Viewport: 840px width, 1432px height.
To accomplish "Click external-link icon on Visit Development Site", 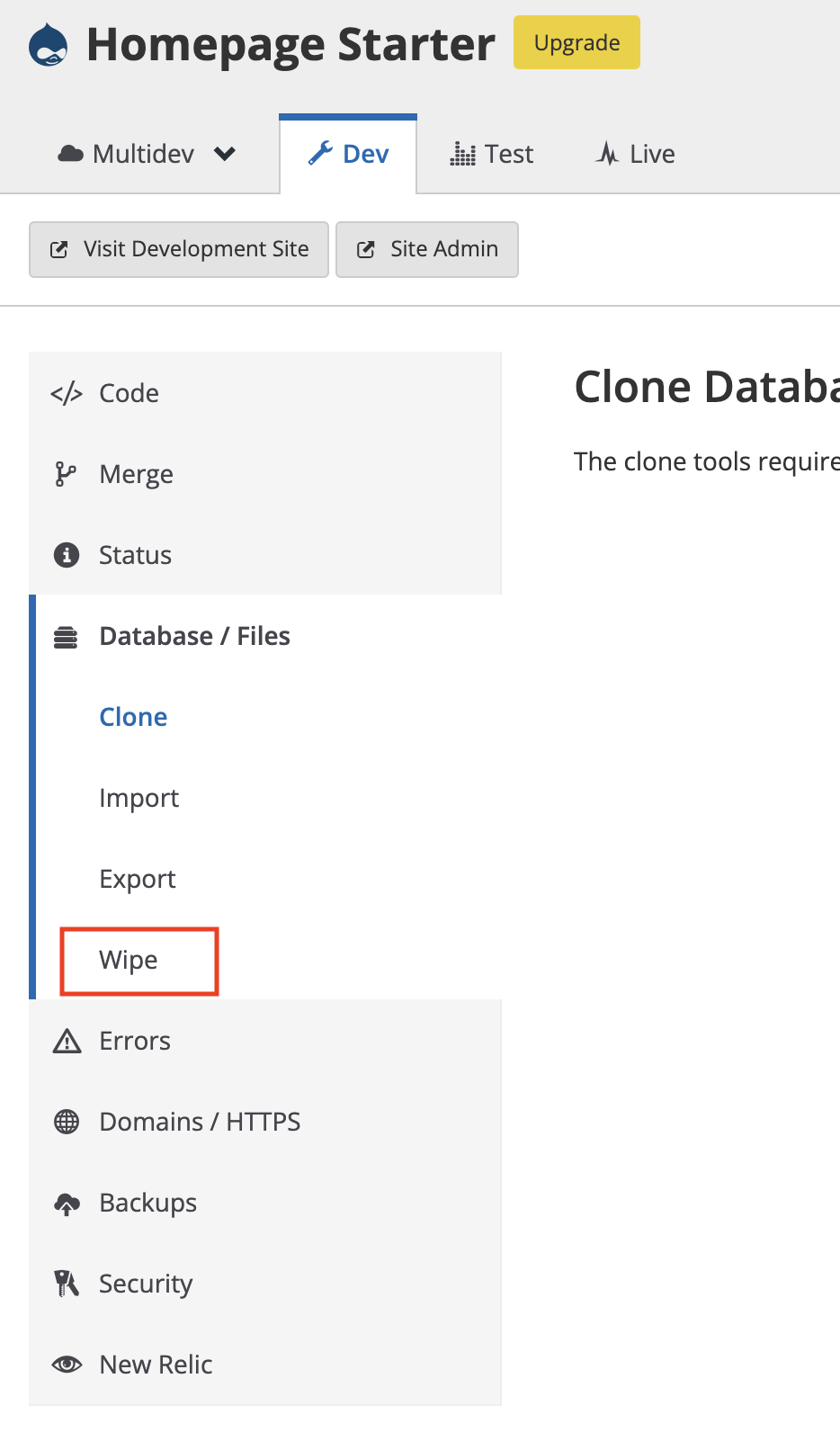I will tap(59, 249).
